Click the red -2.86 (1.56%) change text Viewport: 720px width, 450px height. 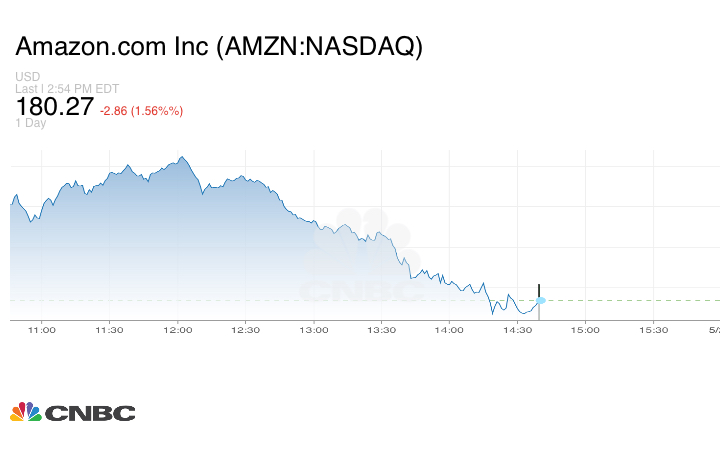pos(141,110)
